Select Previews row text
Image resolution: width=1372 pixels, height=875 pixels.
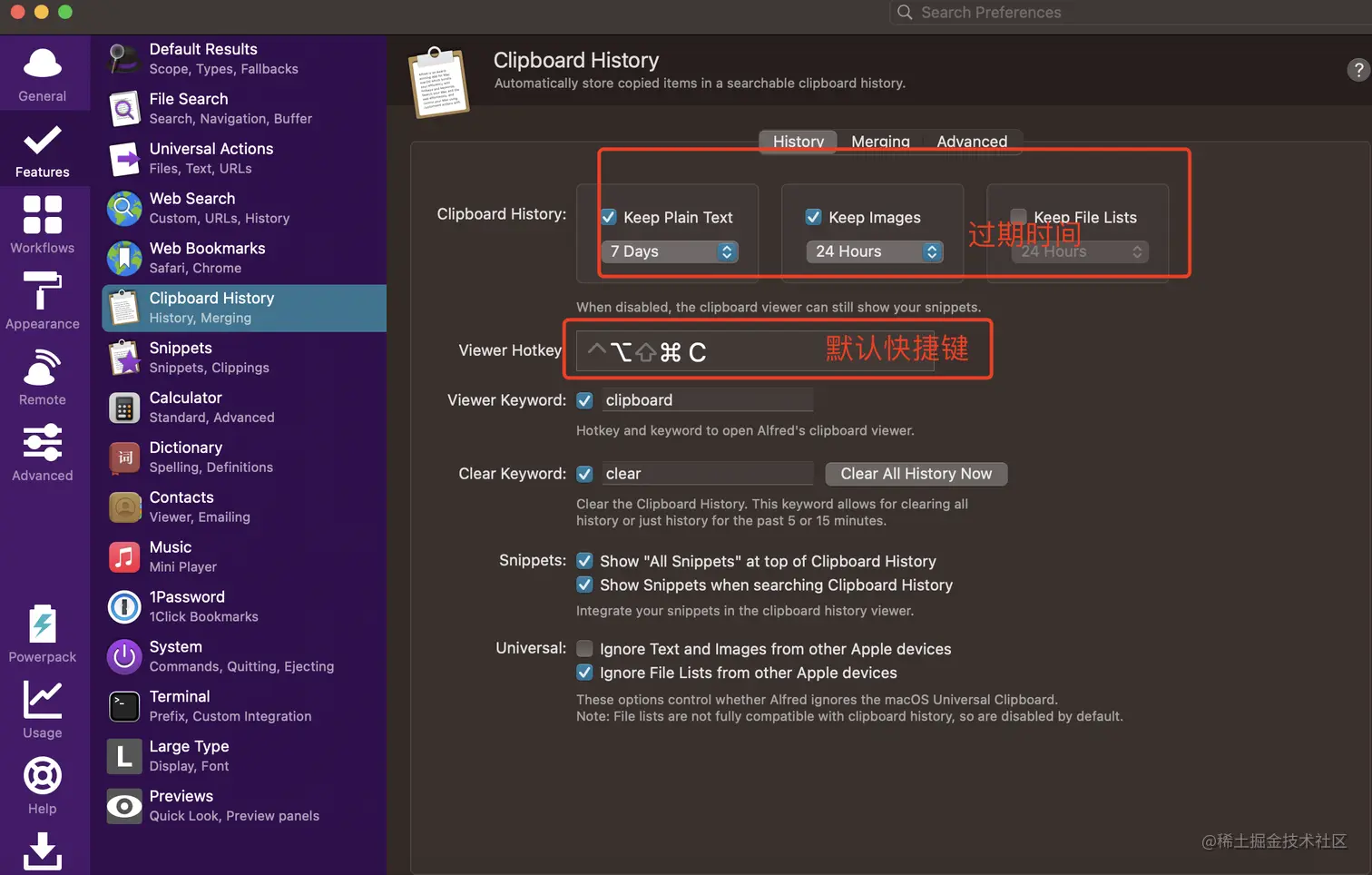click(234, 806)
